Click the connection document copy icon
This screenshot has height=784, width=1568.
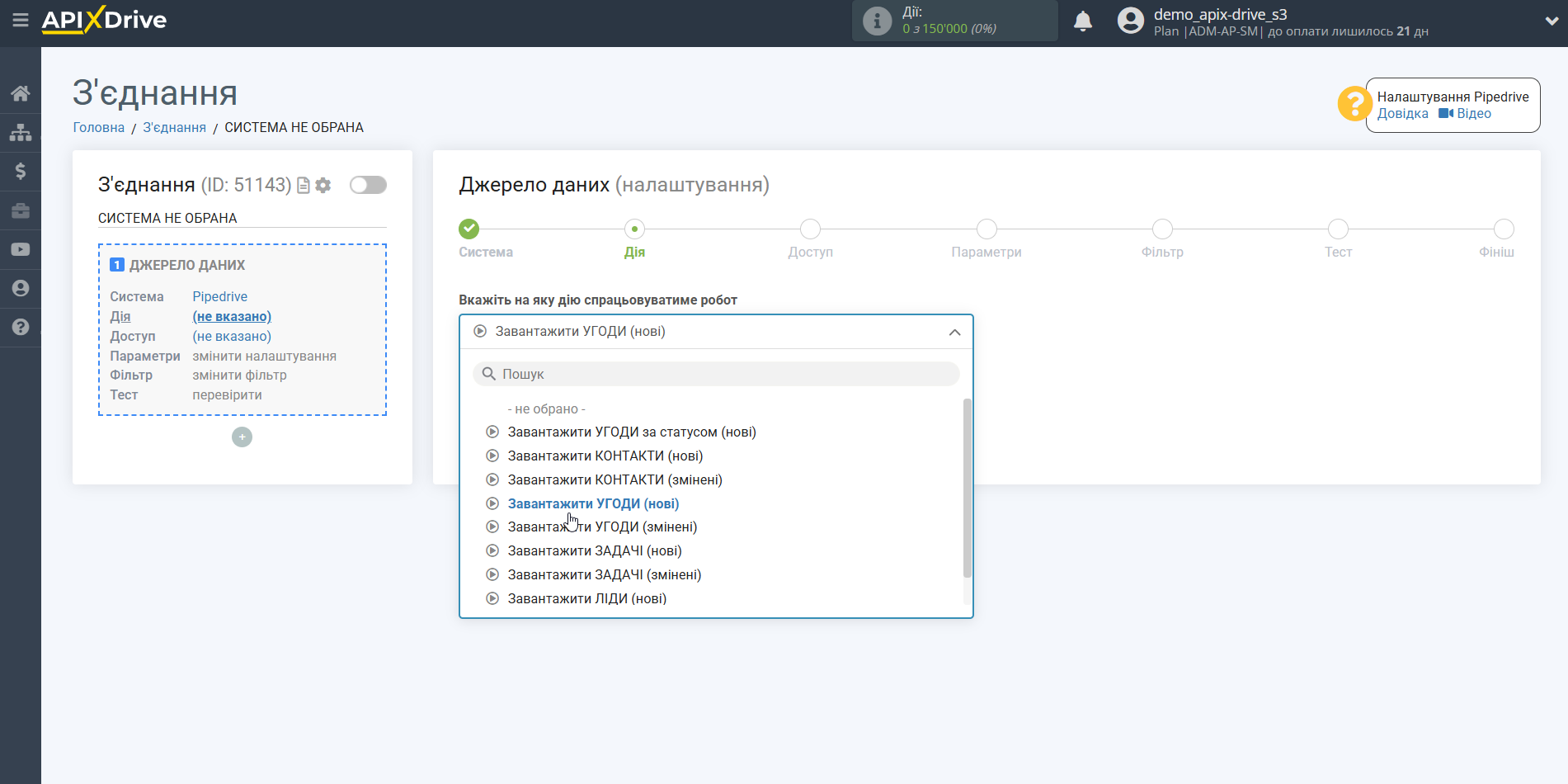[x=304, y=186]
